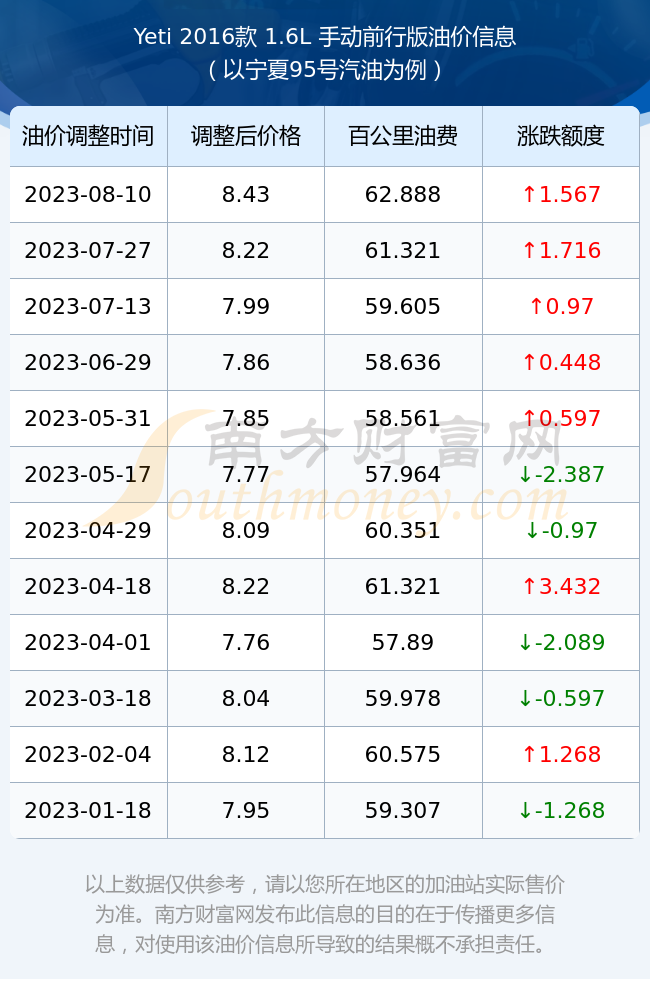The width and height of the screenshot is (650, 1000).
Task: Click the disclaimer text at the bottom
Action: [x=325, y=914]
